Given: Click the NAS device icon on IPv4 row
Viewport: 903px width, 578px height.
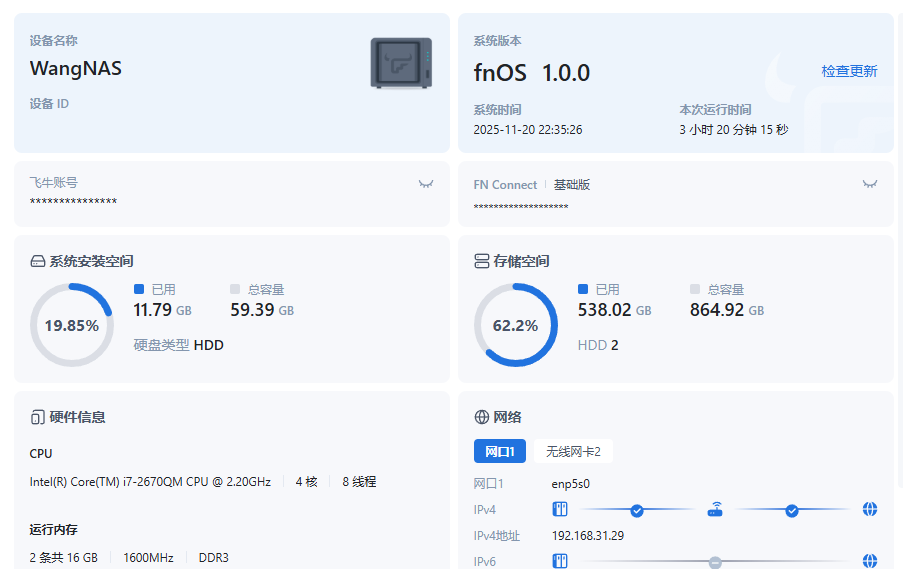Looking at the screenshot, I should (x=560, y=509).
